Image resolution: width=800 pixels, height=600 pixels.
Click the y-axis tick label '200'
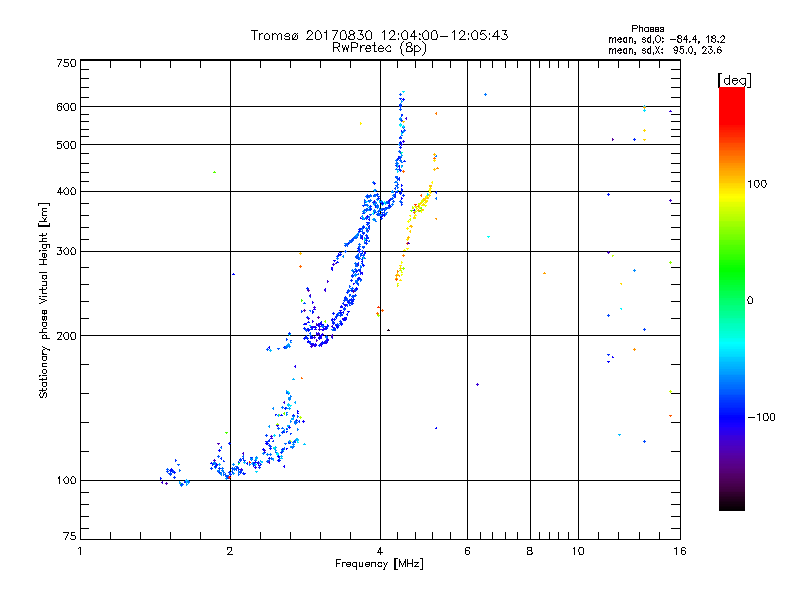click(x=66, y=336)
